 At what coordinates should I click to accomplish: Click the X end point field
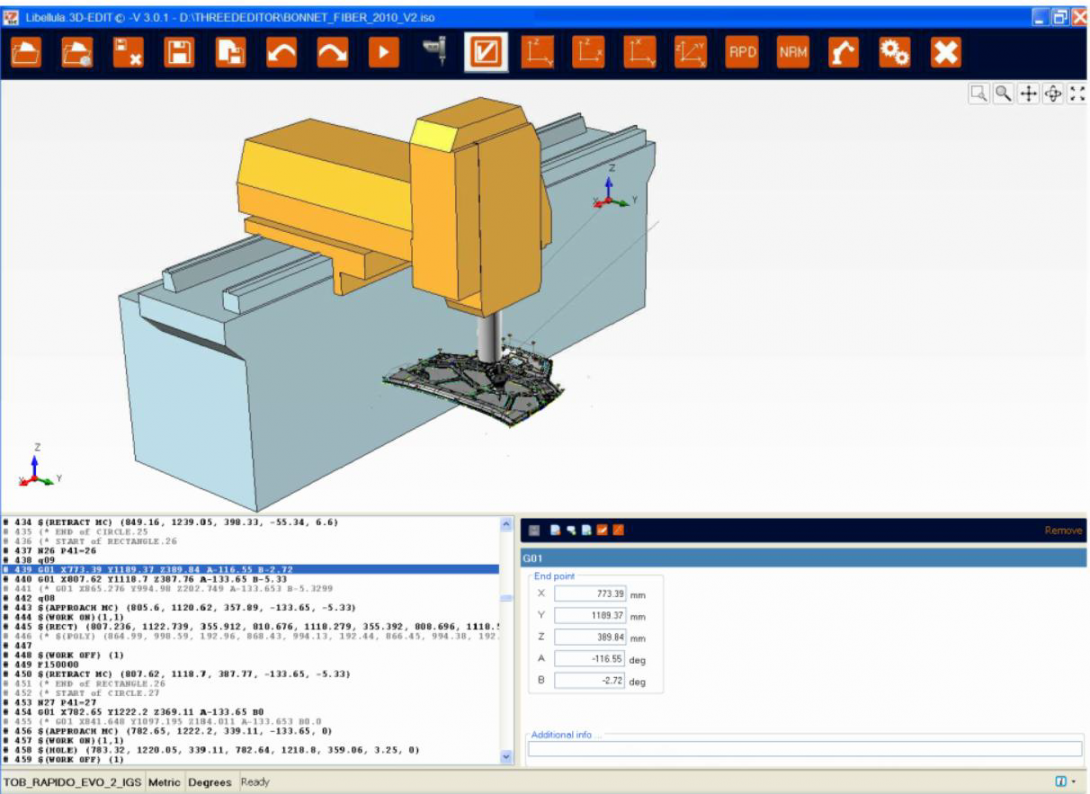tap(590, 594)
